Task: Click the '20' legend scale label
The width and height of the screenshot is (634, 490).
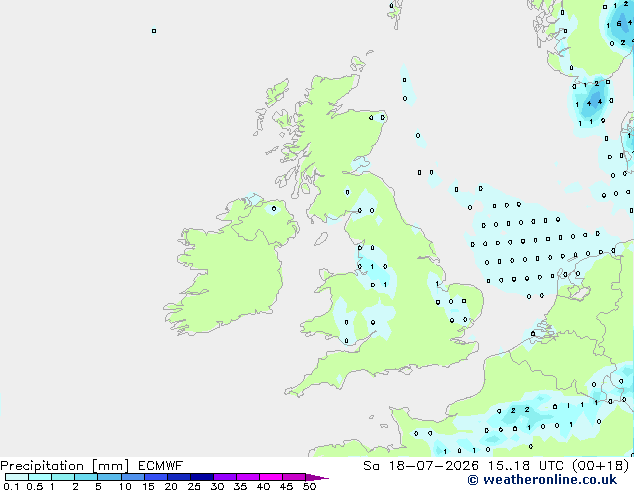Action: (x=171, y=486)
